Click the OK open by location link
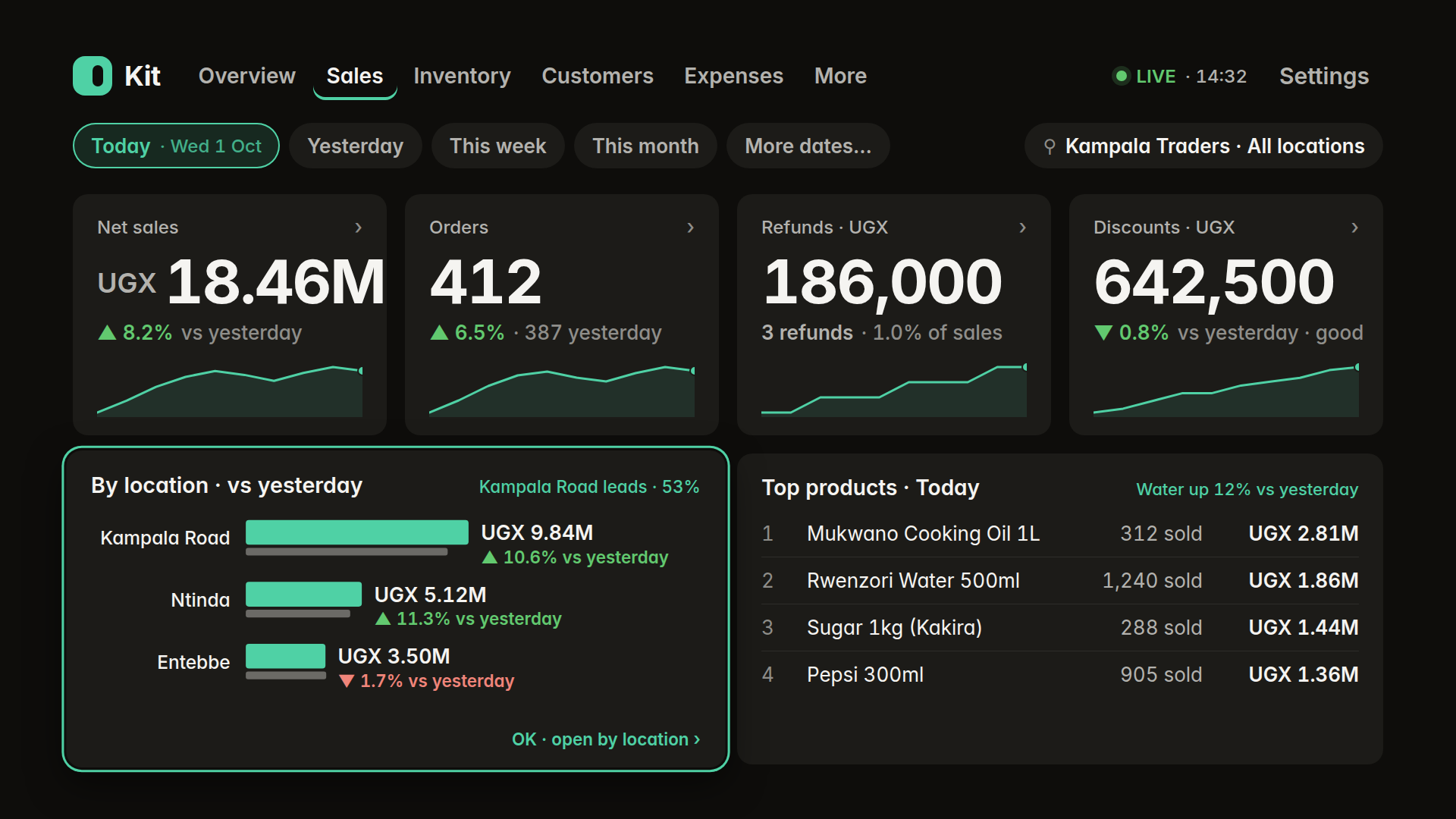The height and width of the screenshot is (819, 1456). (606, 739)
